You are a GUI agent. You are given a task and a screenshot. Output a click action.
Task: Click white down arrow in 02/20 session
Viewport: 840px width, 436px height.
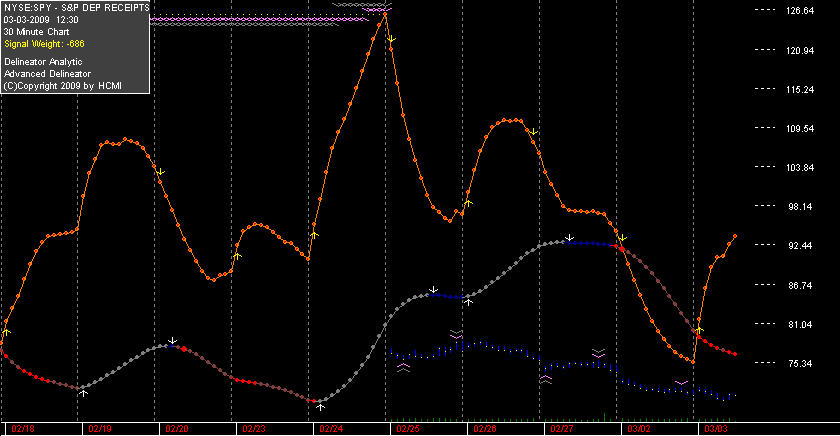click(172, 341)
